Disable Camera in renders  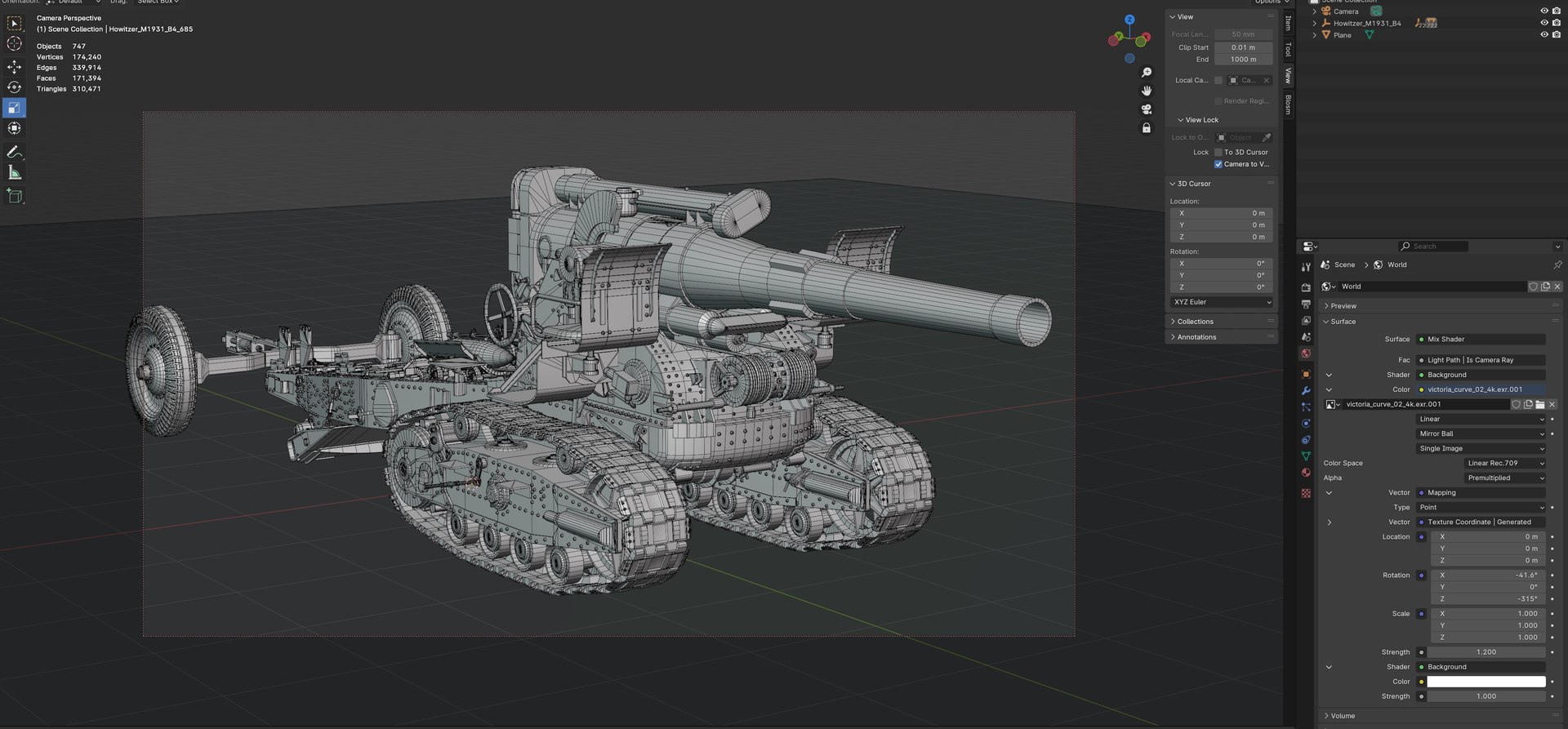coord(1557,11)
